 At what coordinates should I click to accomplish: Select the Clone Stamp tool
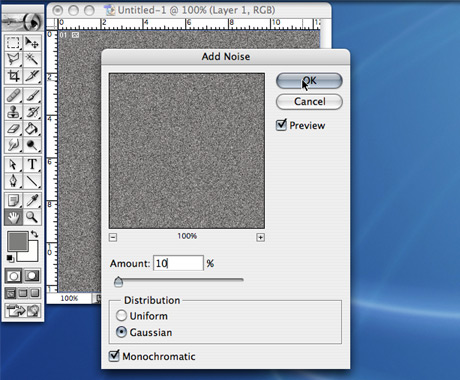point(14,112)
